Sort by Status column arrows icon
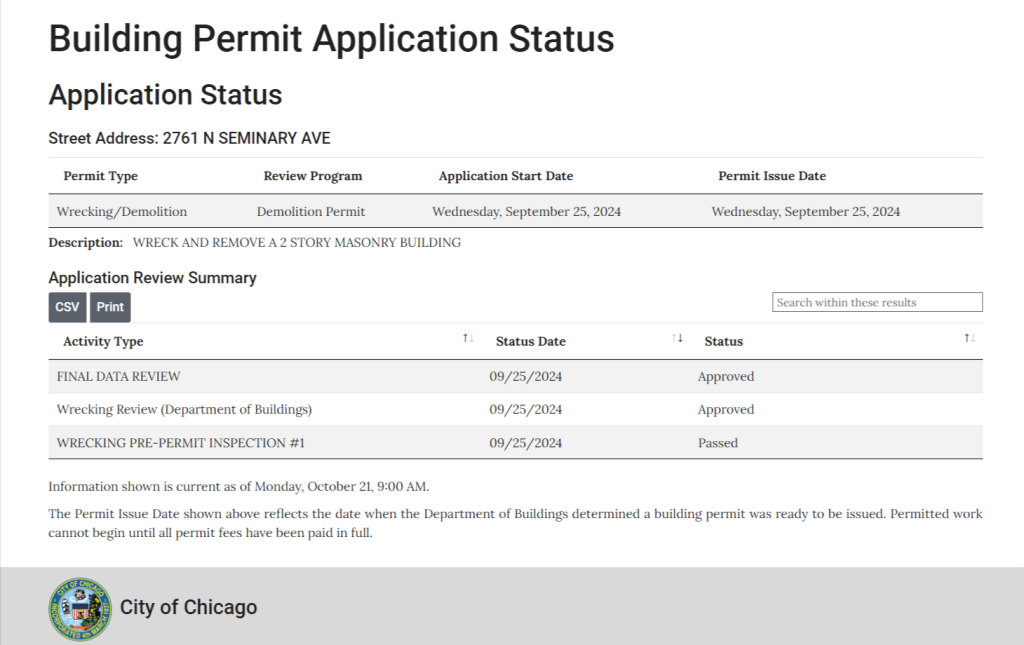 (969, 339)
